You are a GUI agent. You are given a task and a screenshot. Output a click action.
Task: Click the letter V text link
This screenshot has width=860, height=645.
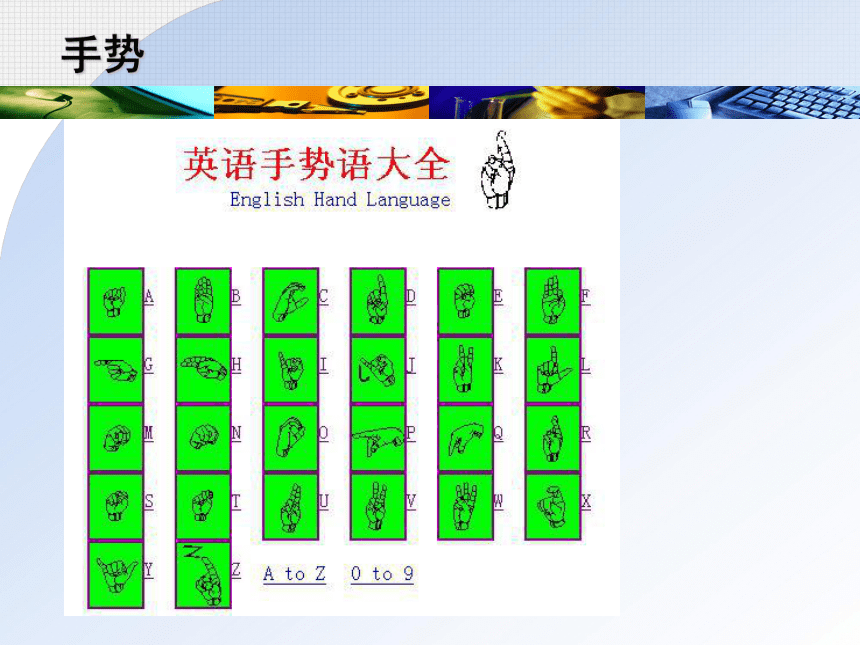pos(411,502)
